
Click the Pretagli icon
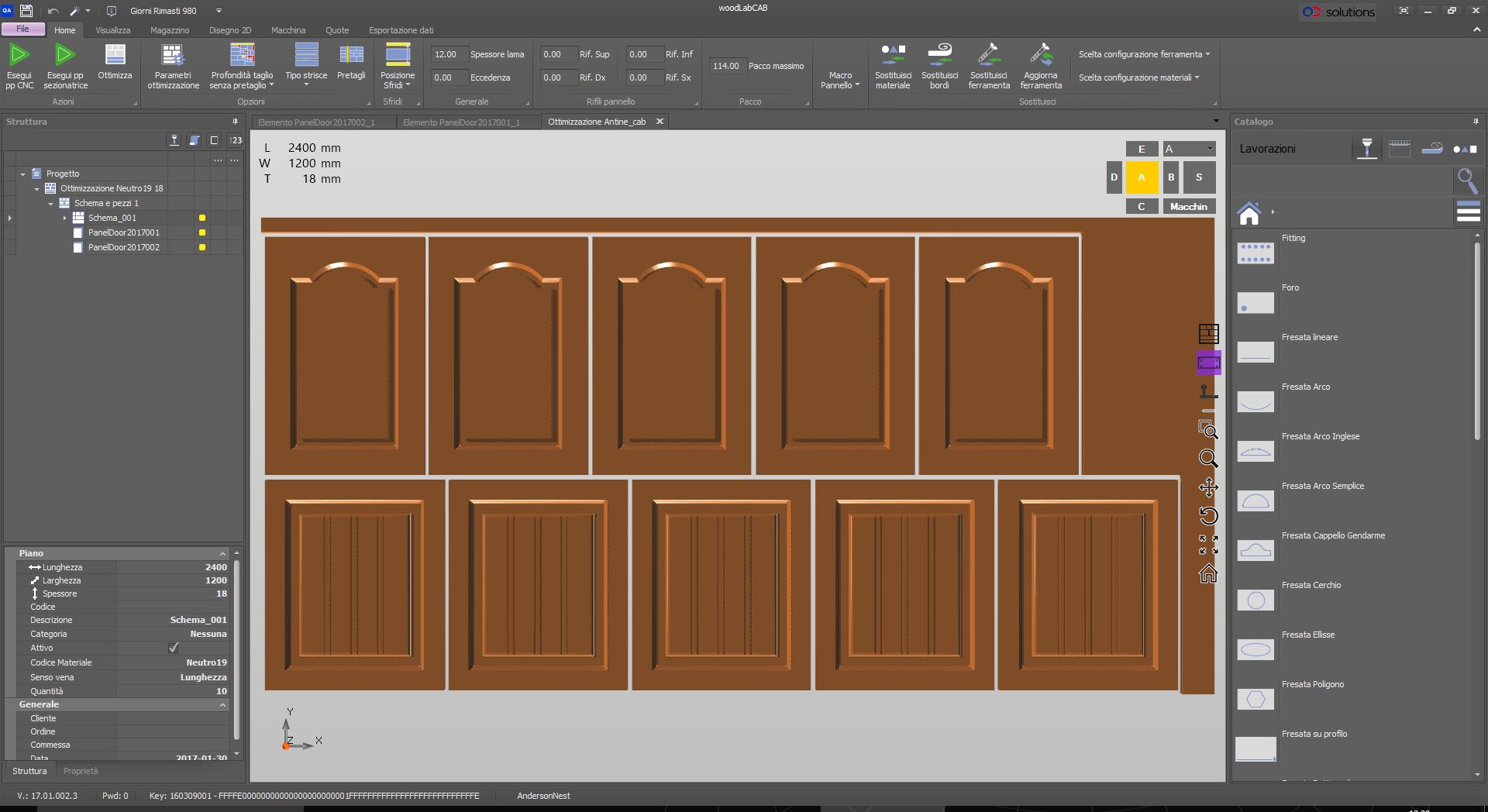tap(351, 56)
